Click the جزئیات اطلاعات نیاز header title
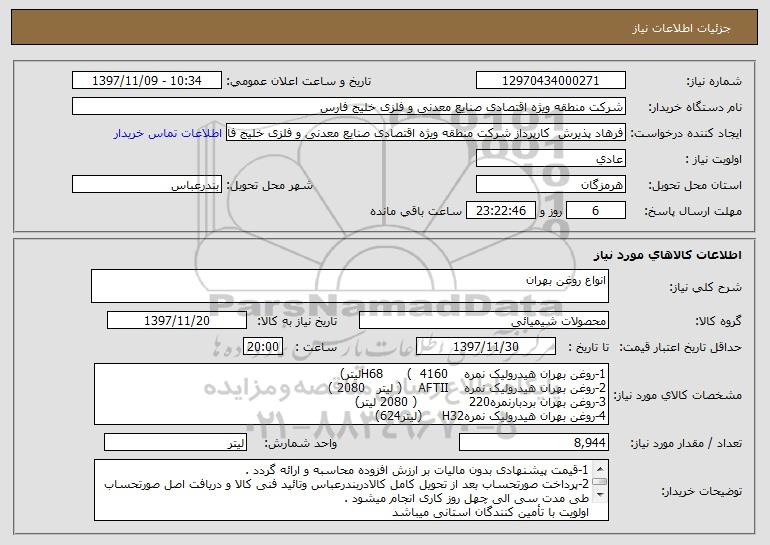 pos(681,28)
